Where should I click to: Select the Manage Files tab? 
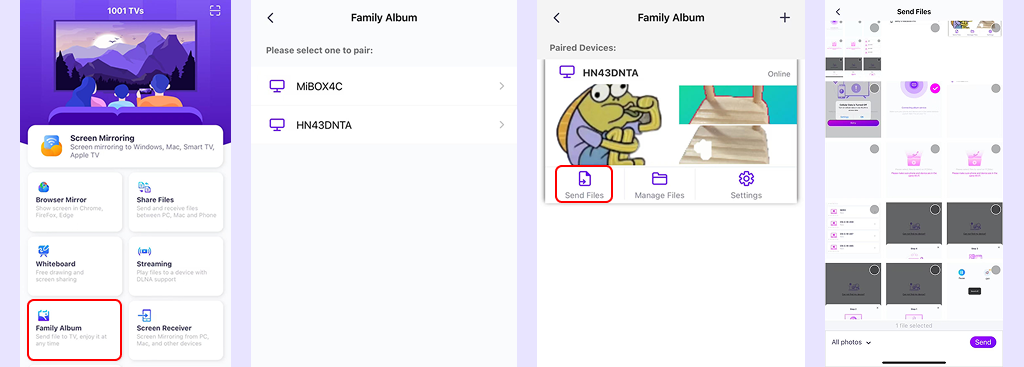[x=660, y=185]
